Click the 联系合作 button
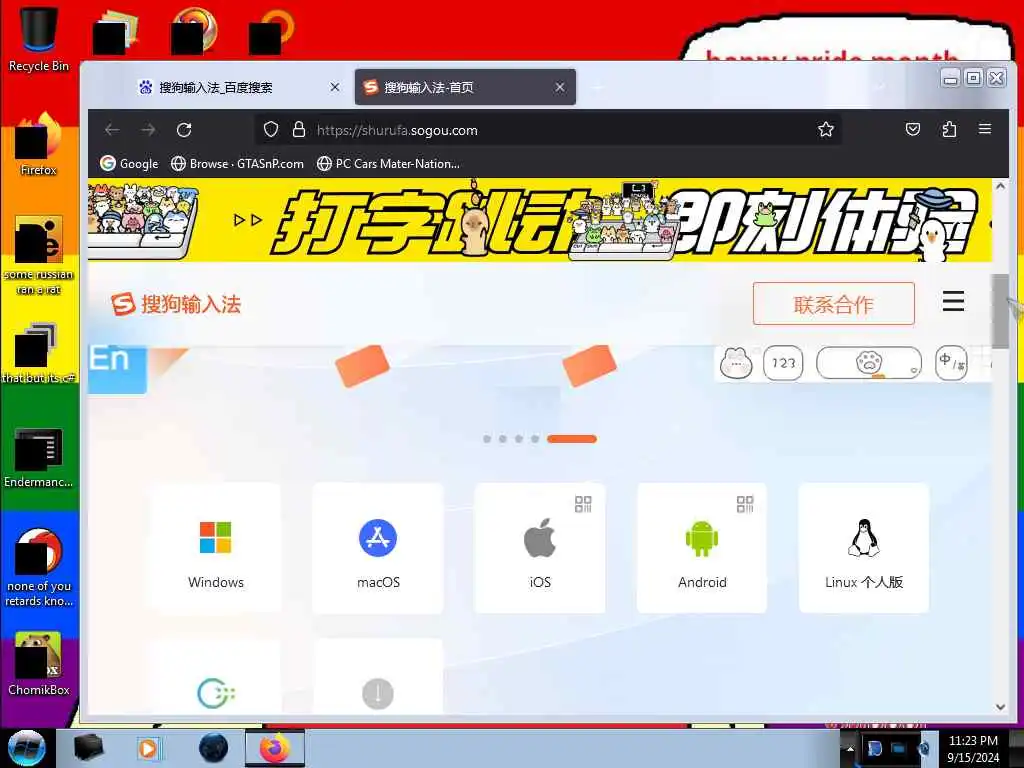The width and height of the screenshot is (1024, 768). (833, 304)
